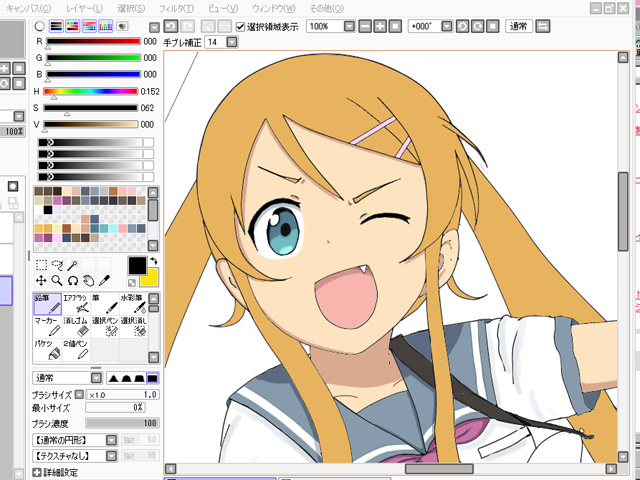Image resolution: width=640 pixels, height=480 pixels.
Task: Toggle the RGB slider panel display
Action: coord(56,25)
